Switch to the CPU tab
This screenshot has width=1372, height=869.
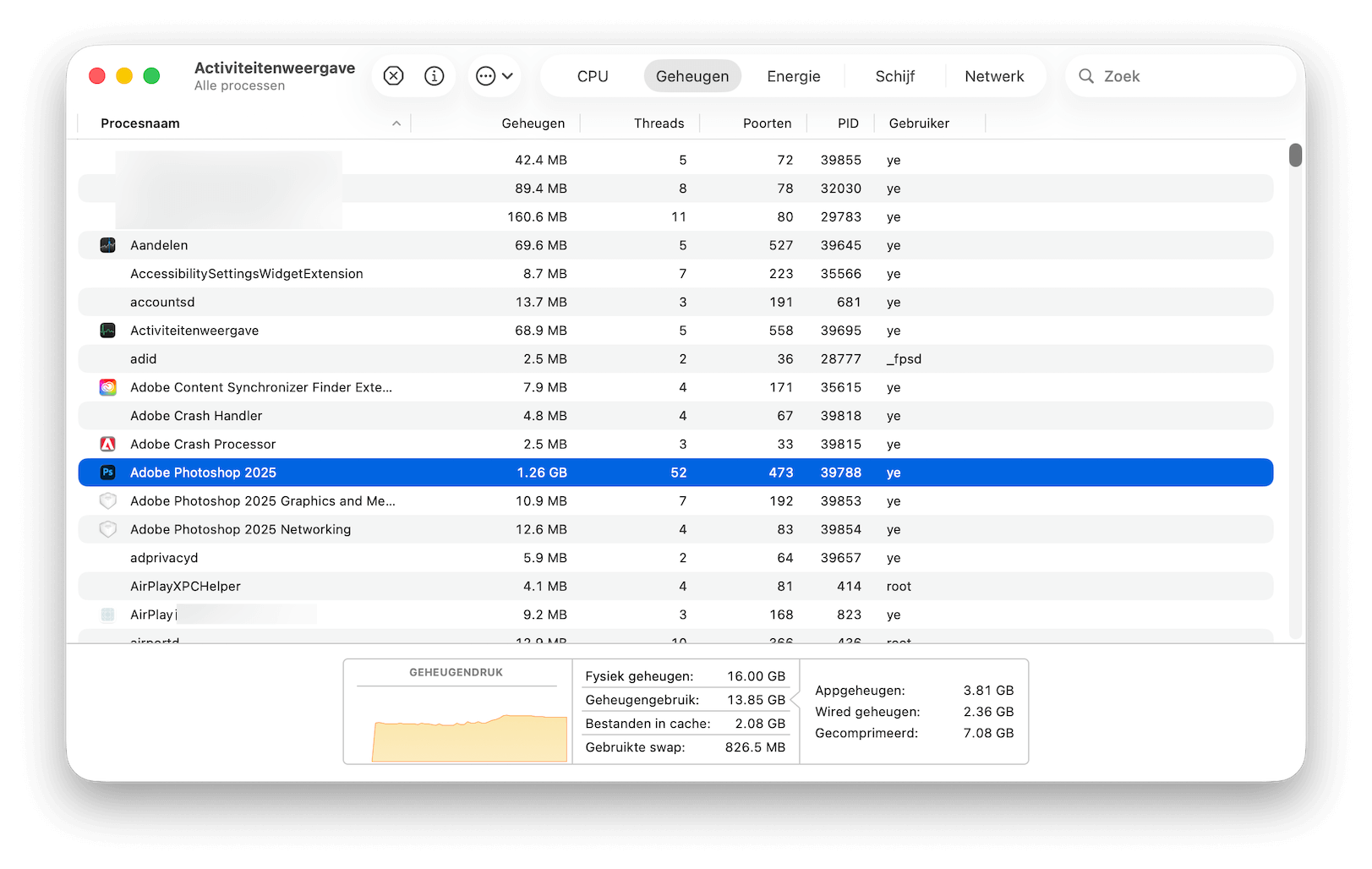click(593, 76)
